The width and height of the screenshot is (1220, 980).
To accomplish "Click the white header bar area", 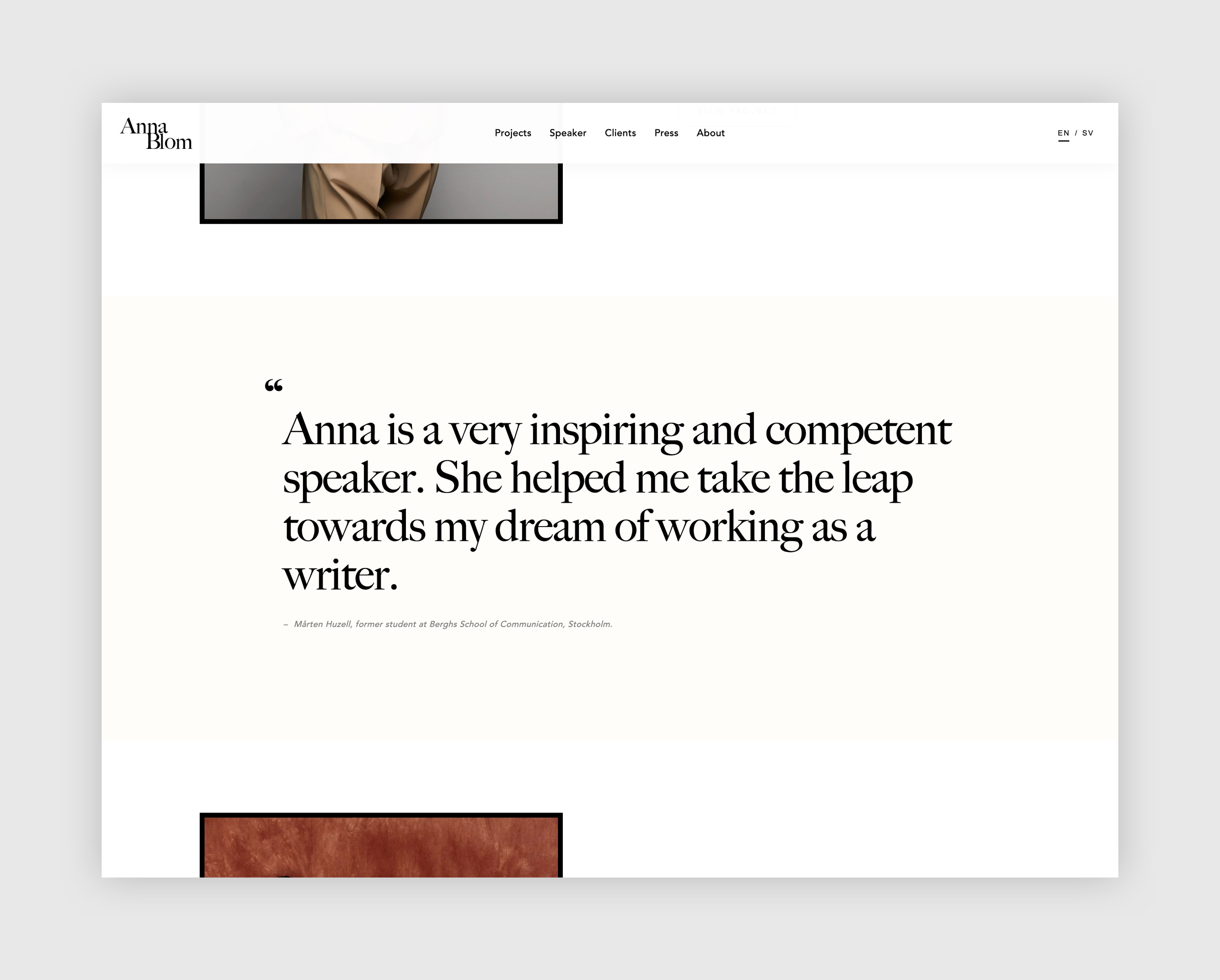I will (905, 133).
